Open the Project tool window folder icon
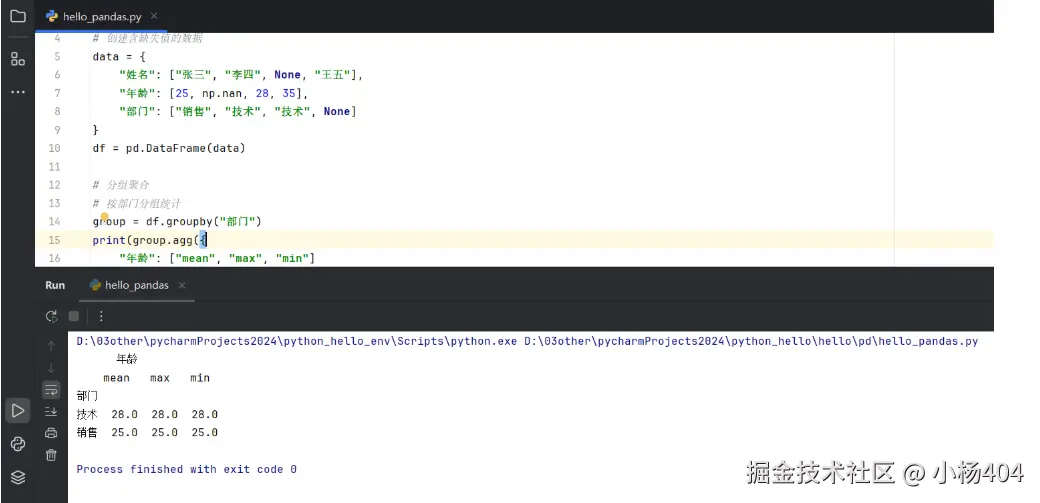This screenshot has width=1040, height=503. pos(17,17)
